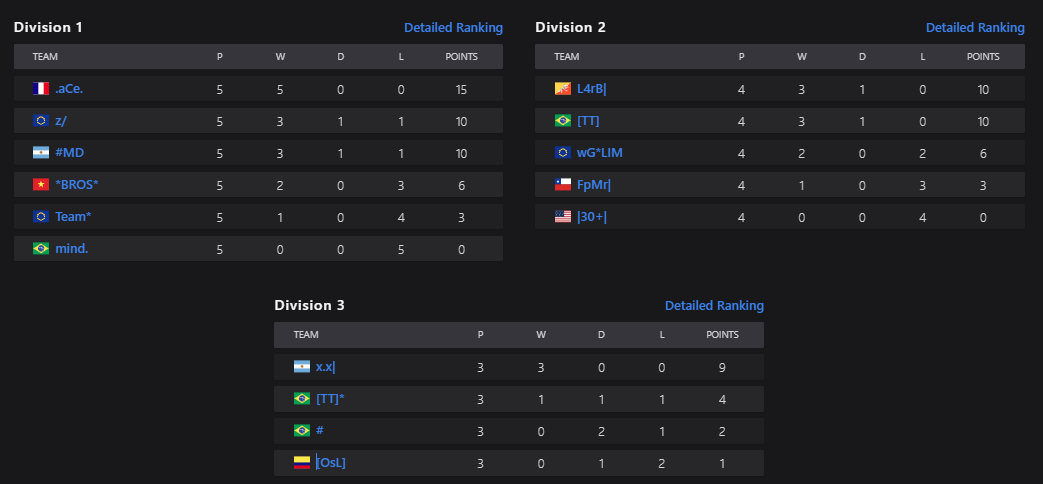Open the x.x| team link

(325, 367)
